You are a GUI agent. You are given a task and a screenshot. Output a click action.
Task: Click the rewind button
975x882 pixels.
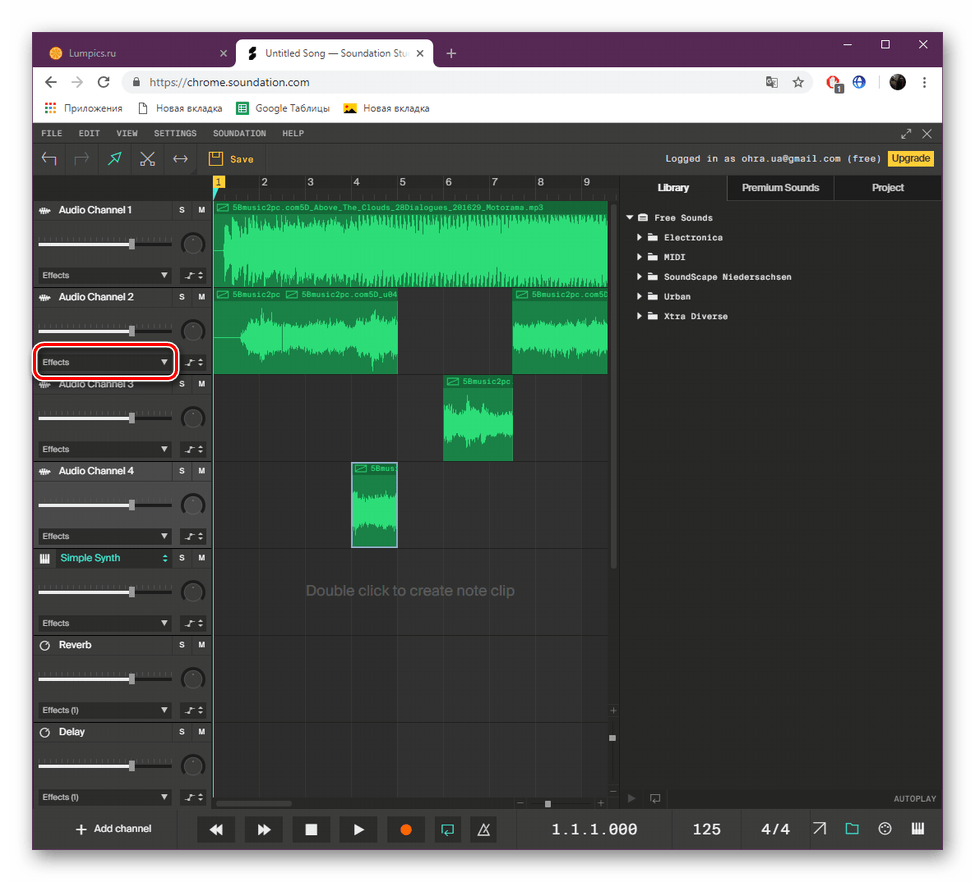(x=216, y=829)
